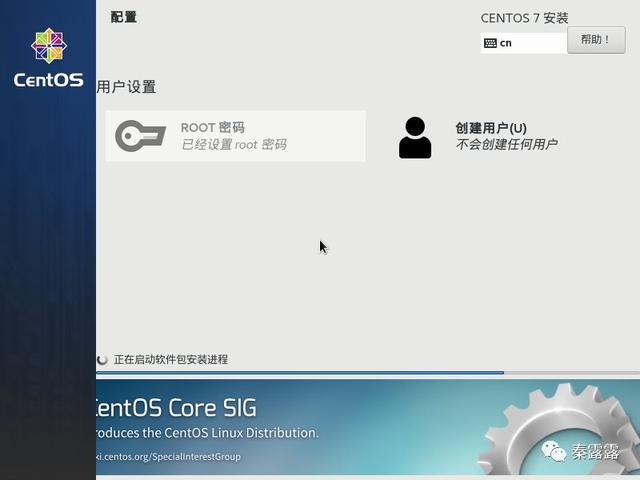Click the 正在启动软件包安装进程 status message
640x480 pixels.
pos(171,360)
